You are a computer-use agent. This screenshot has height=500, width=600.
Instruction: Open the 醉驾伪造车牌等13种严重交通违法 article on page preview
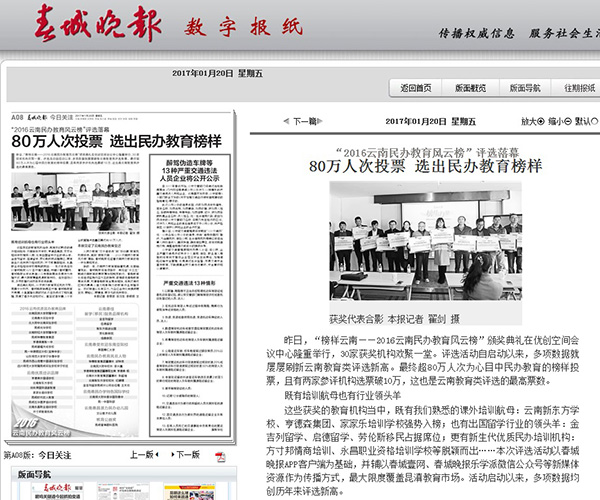coord(189,170)
